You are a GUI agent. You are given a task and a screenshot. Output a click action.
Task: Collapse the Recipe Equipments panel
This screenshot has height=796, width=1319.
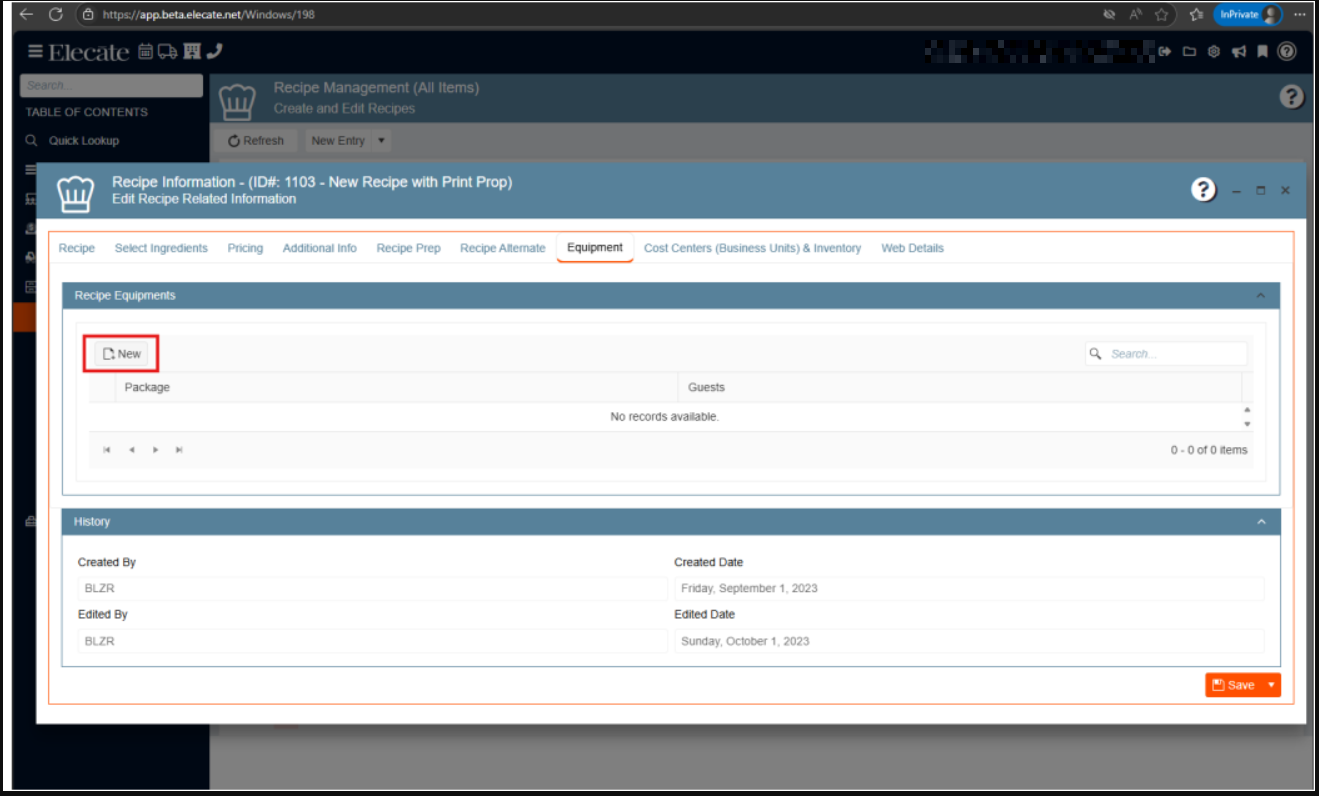(x=1260, y=296)
